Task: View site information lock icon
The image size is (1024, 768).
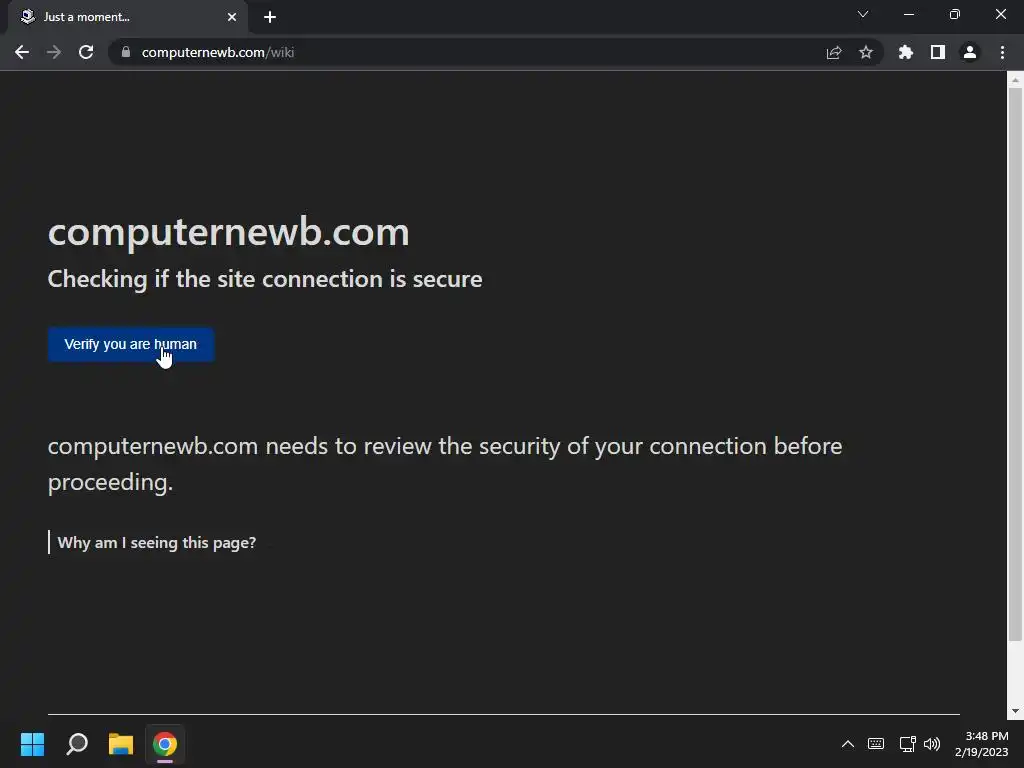Action: pyautogui.click(x=126, y=52)
